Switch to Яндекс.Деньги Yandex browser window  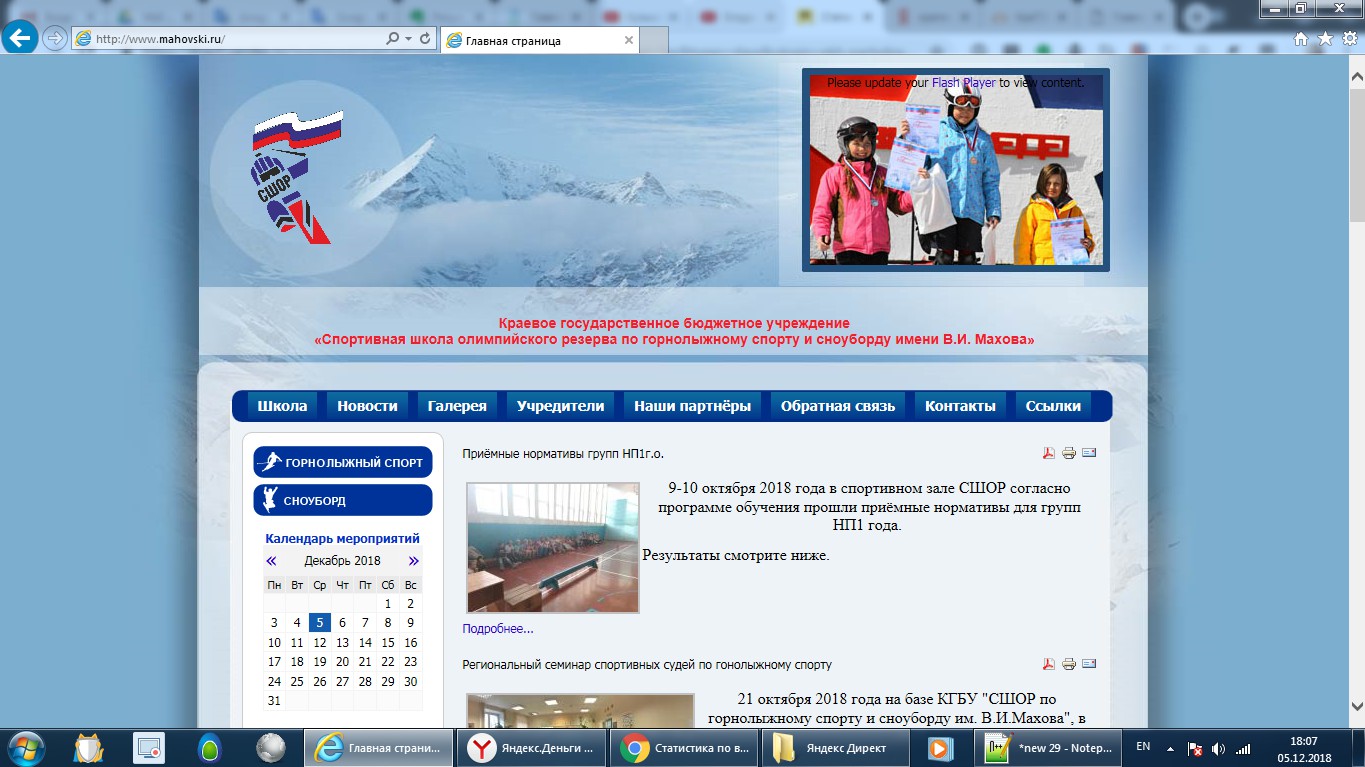[x=531, y=748]
